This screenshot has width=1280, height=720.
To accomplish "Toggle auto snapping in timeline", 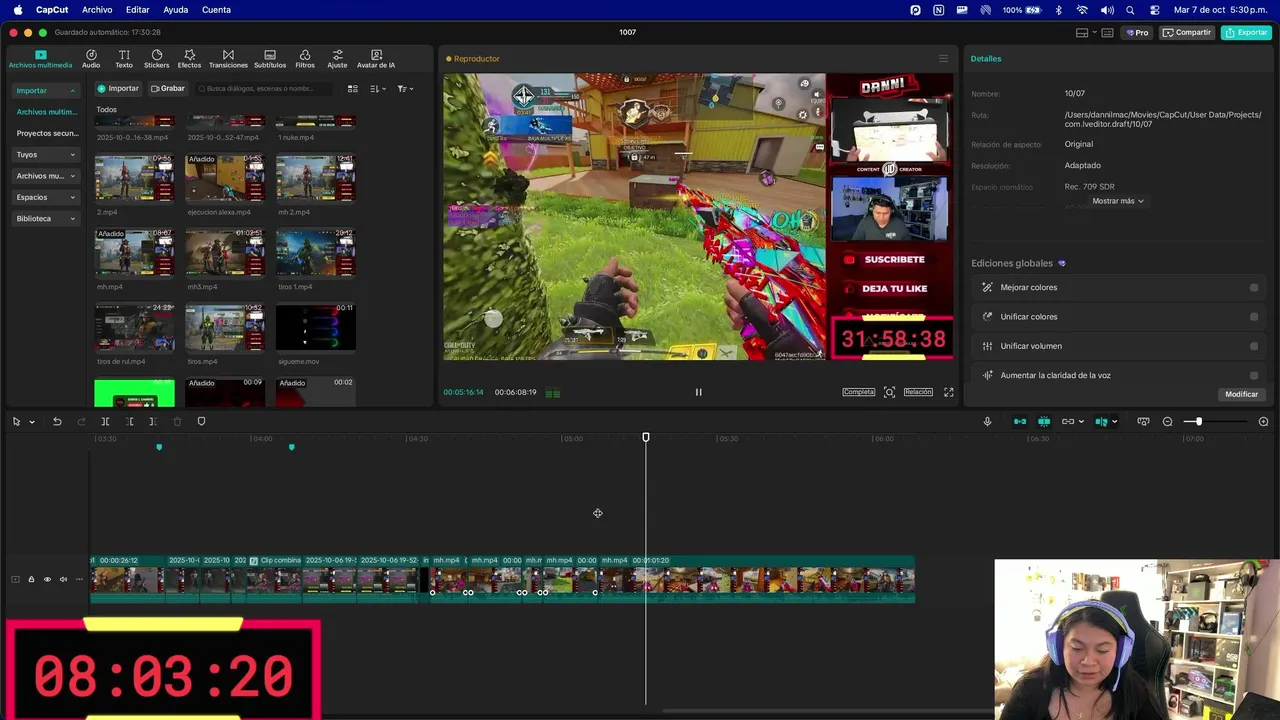I will click(1044, 421).
